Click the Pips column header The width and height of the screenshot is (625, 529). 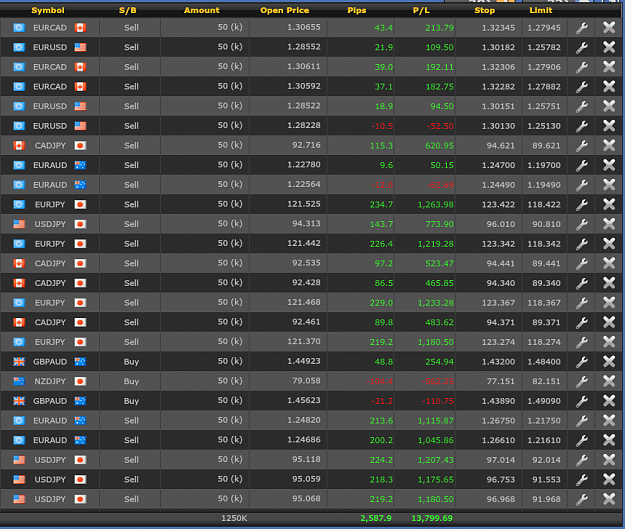point(356,10)
